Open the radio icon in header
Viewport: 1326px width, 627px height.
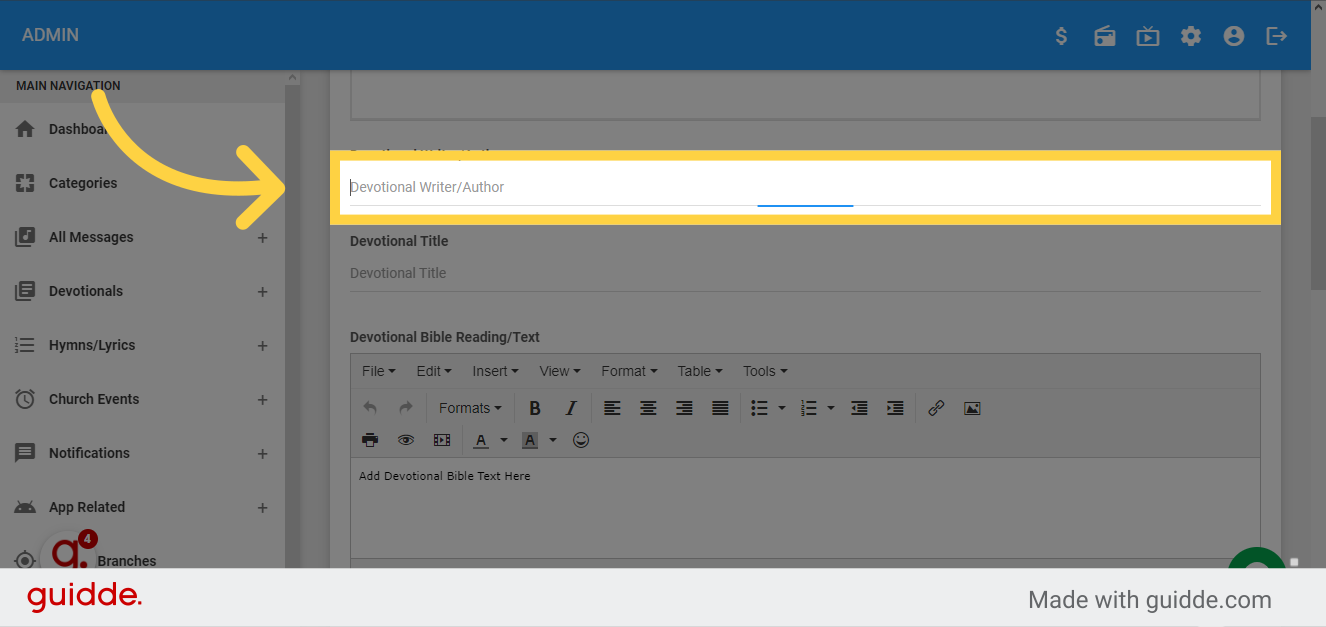[1105, 36]
